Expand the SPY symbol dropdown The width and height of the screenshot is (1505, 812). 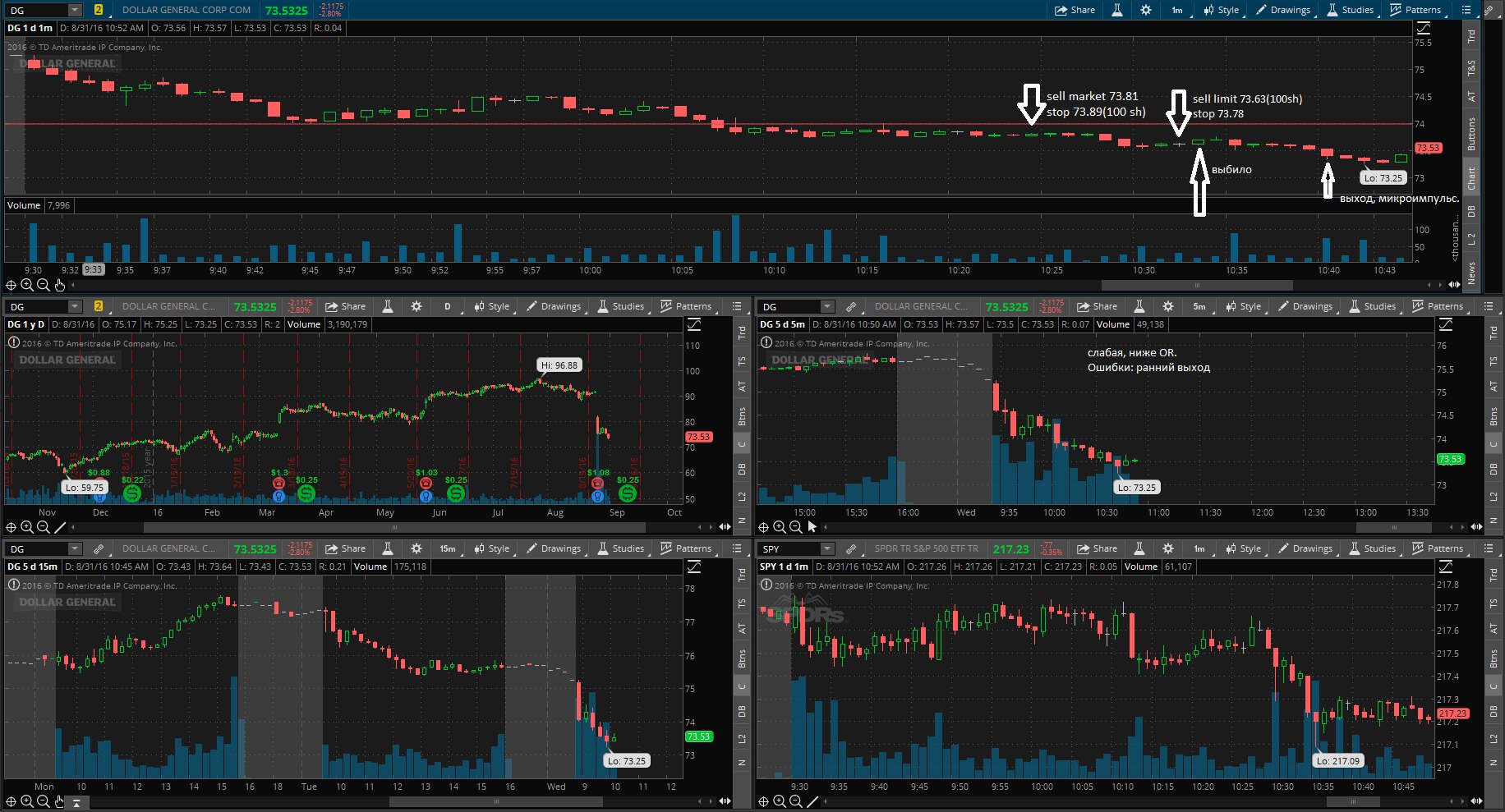(x=826, y=548)
